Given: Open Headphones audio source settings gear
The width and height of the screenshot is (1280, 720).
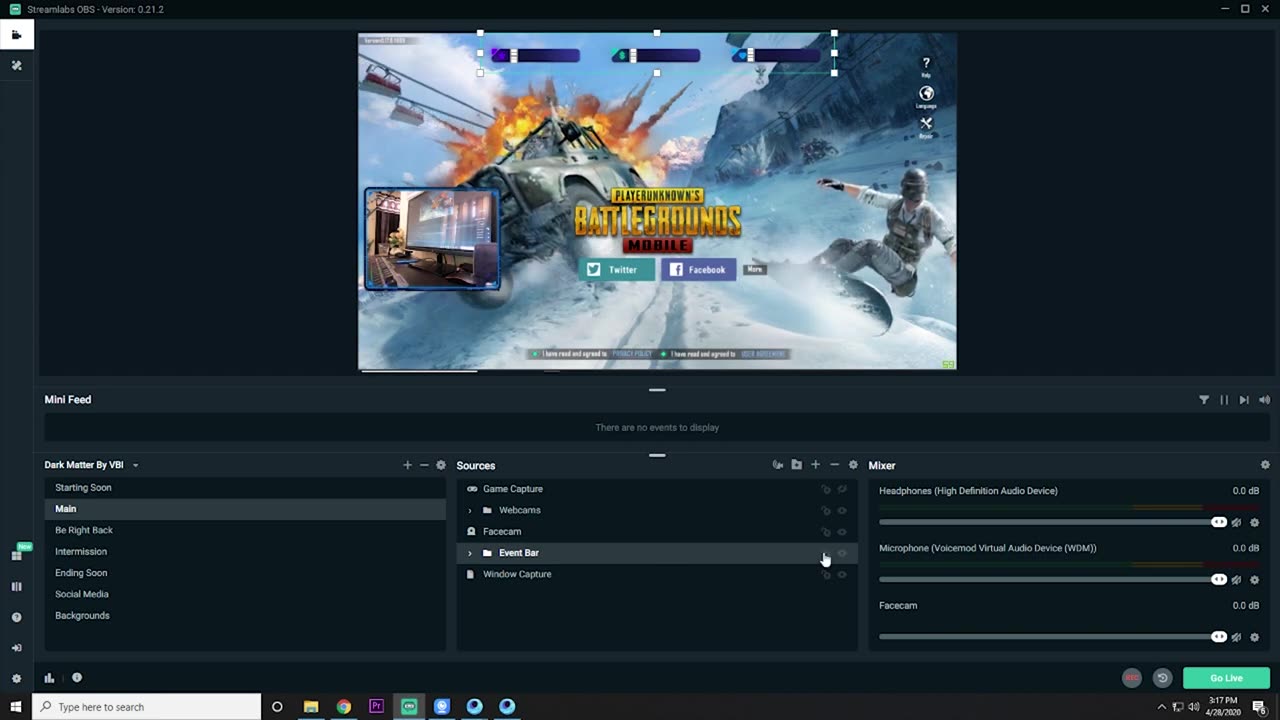Looking at the screenshot, I should coord(1255,522).
